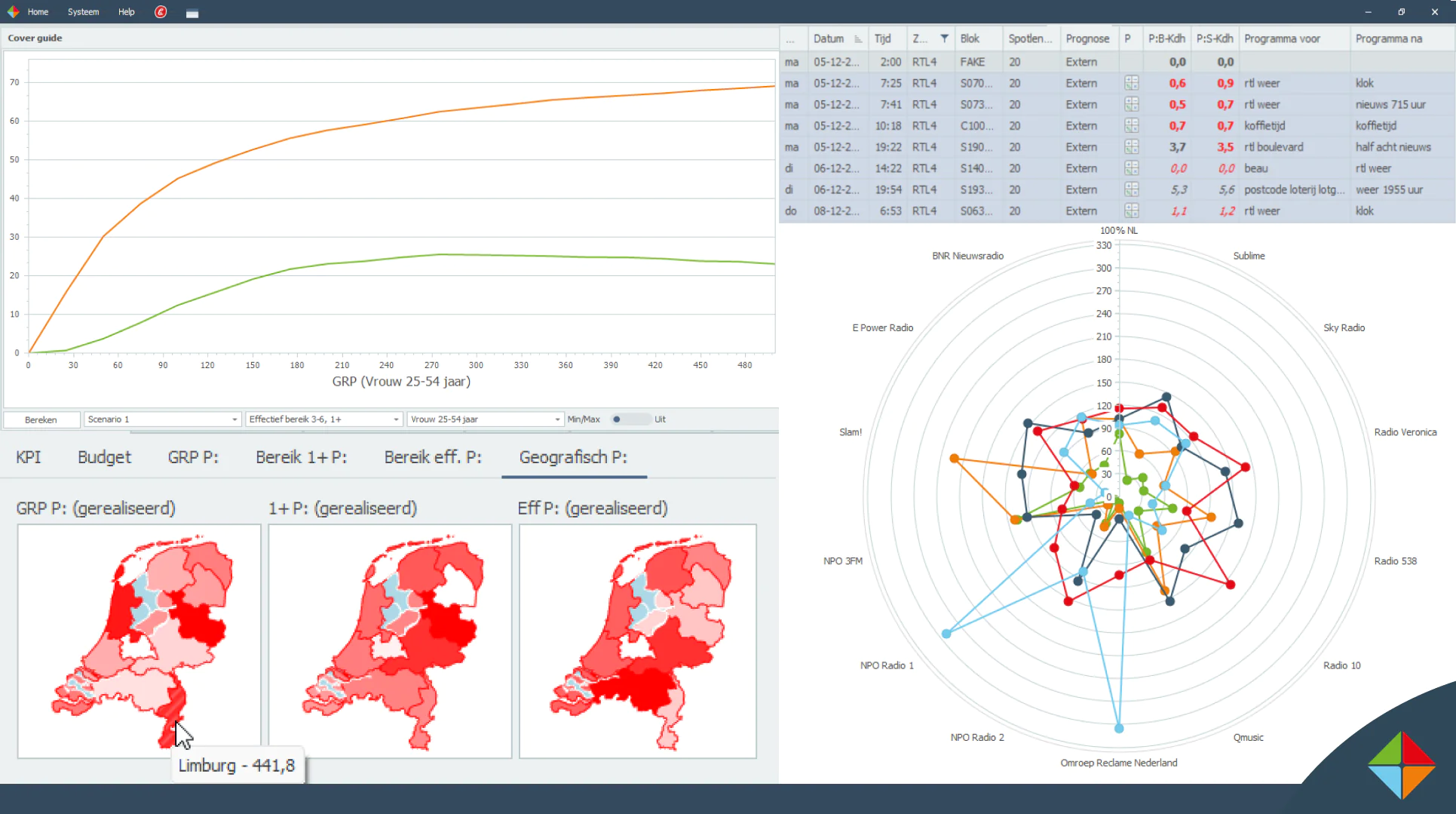Click the Slam! radar label
The image size is (1456, 814).
click(x=850, y=432)
